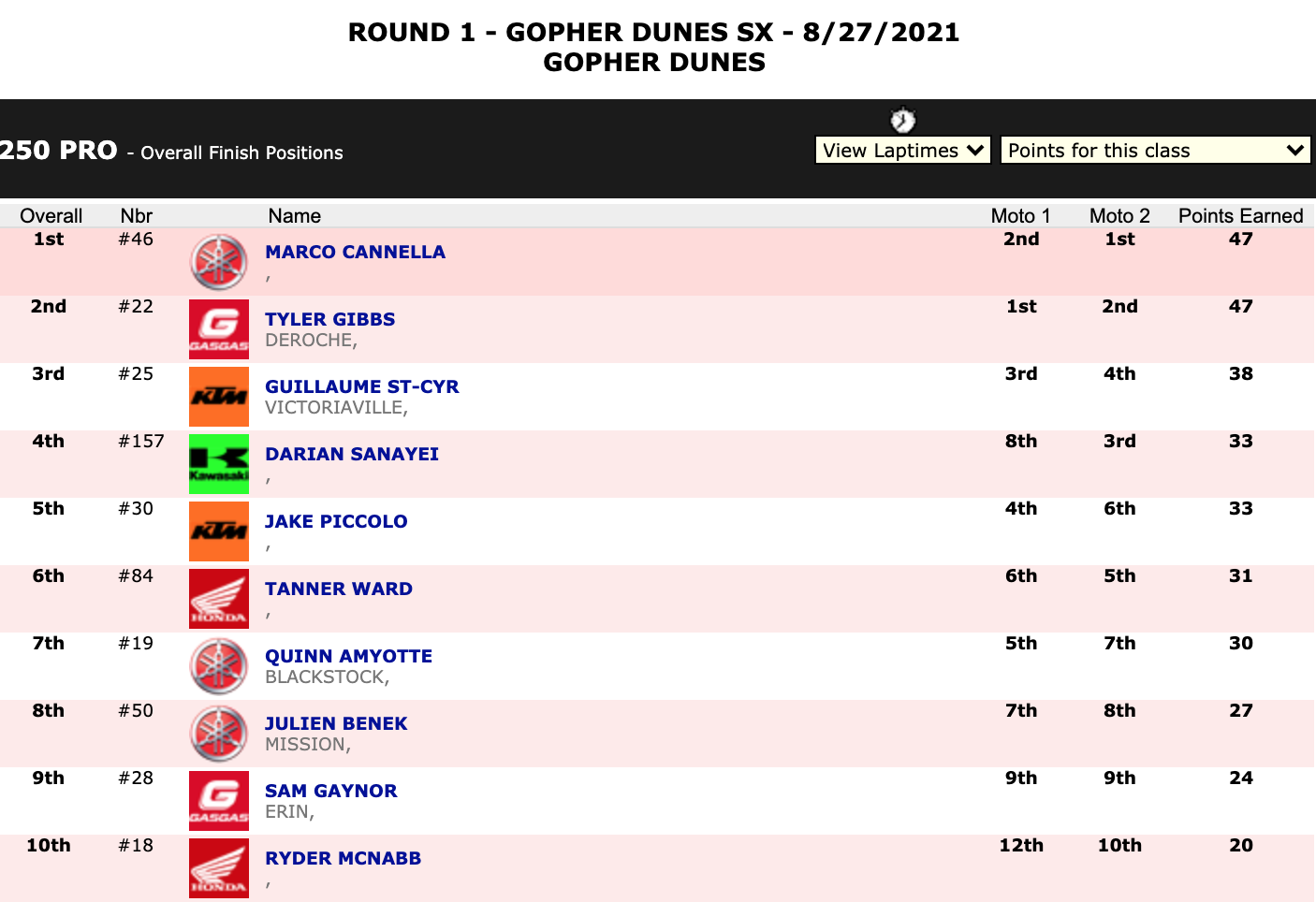1316x902 pixels.
Task: Open the View Laptimes dropdown
Action: click(x=903, y=151)
